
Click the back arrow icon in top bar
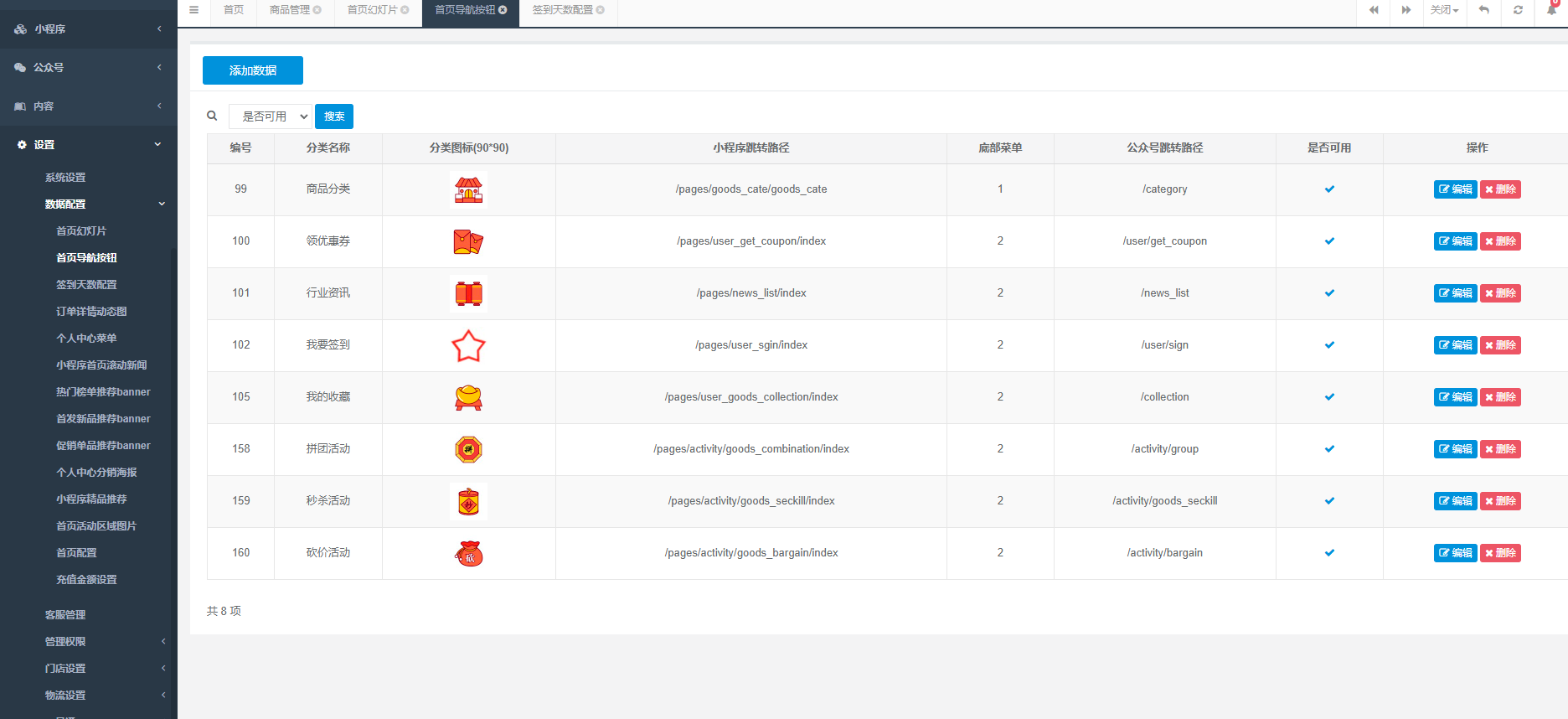pyautogui.click(x=1483, y=10)
